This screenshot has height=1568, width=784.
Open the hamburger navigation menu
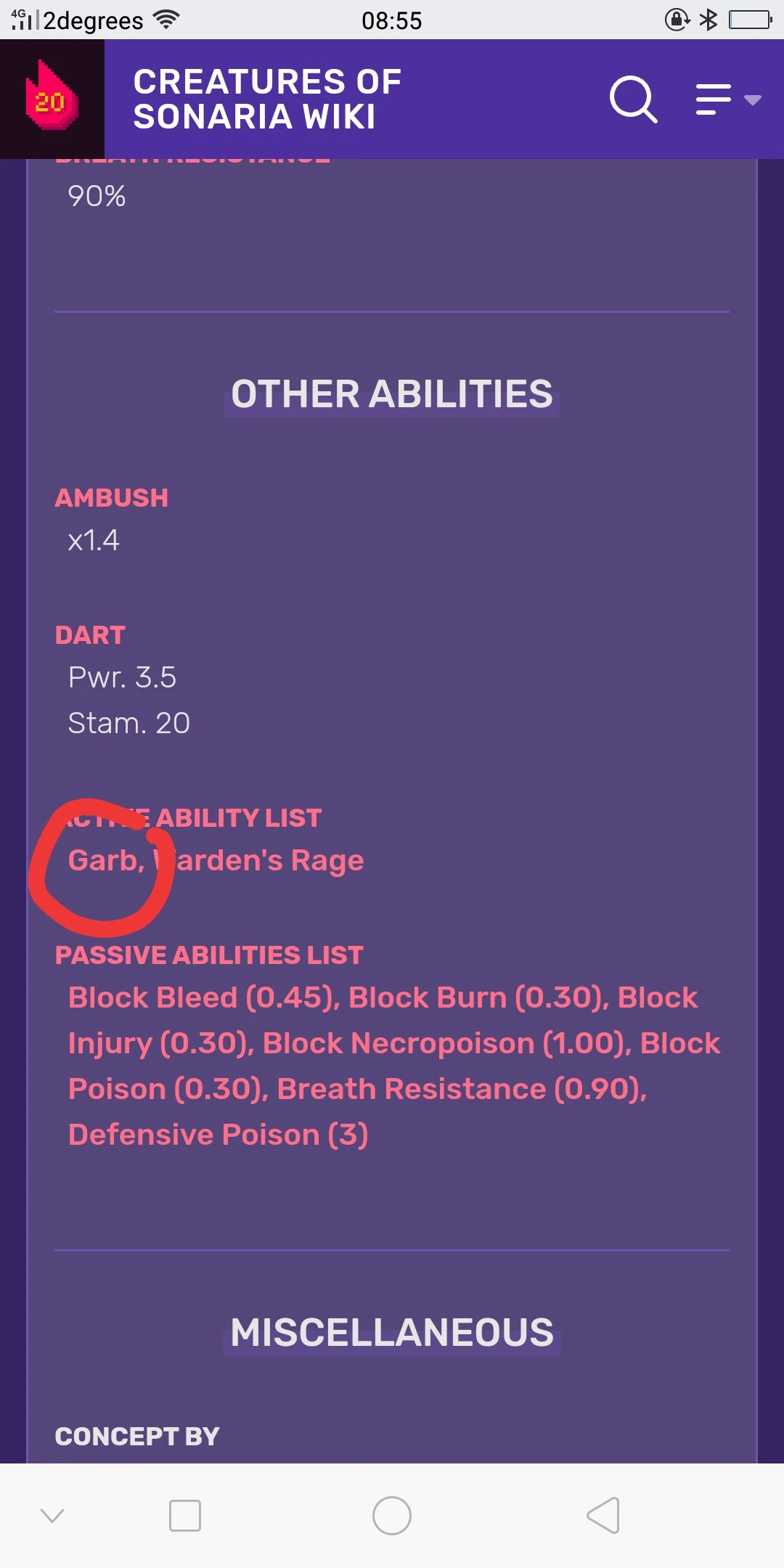pos(713,99)
